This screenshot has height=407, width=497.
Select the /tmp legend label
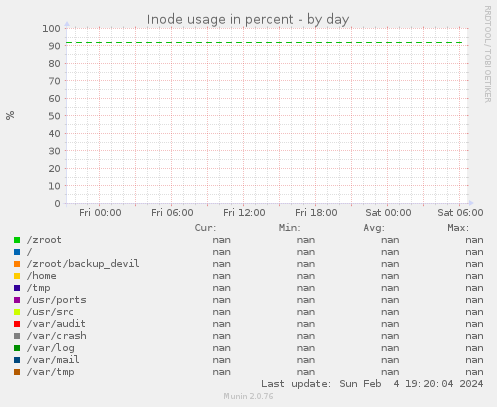point(39,288)
